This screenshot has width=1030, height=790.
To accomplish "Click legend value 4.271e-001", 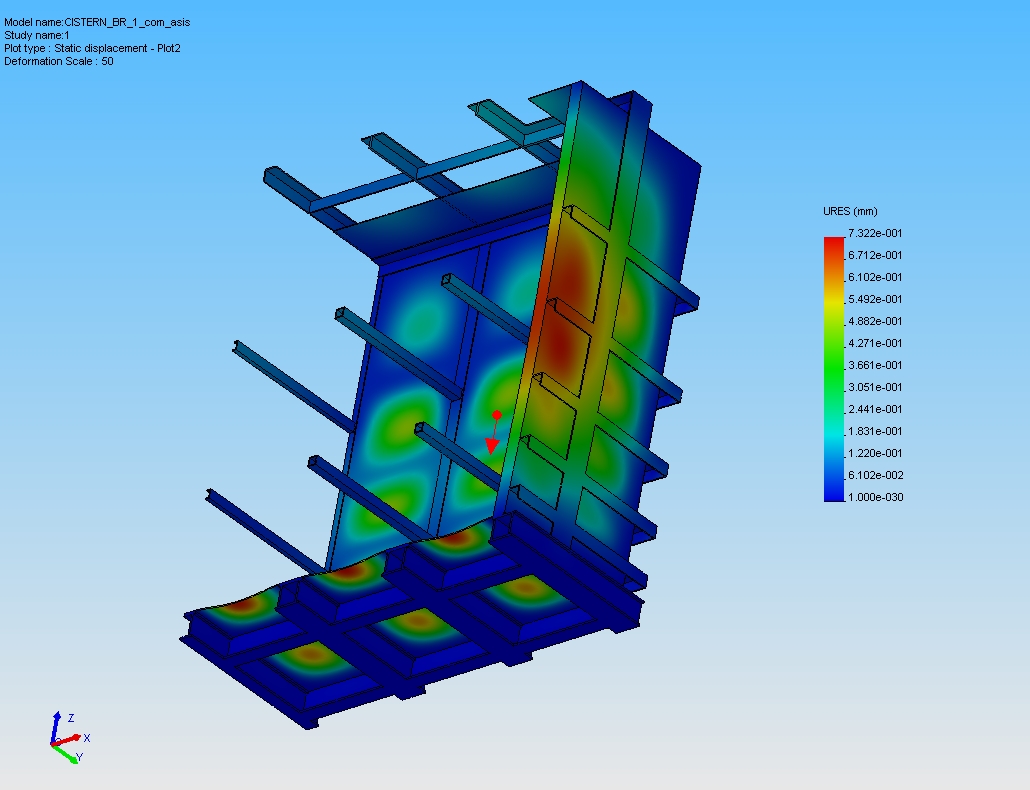I will (x=875, y=343).
